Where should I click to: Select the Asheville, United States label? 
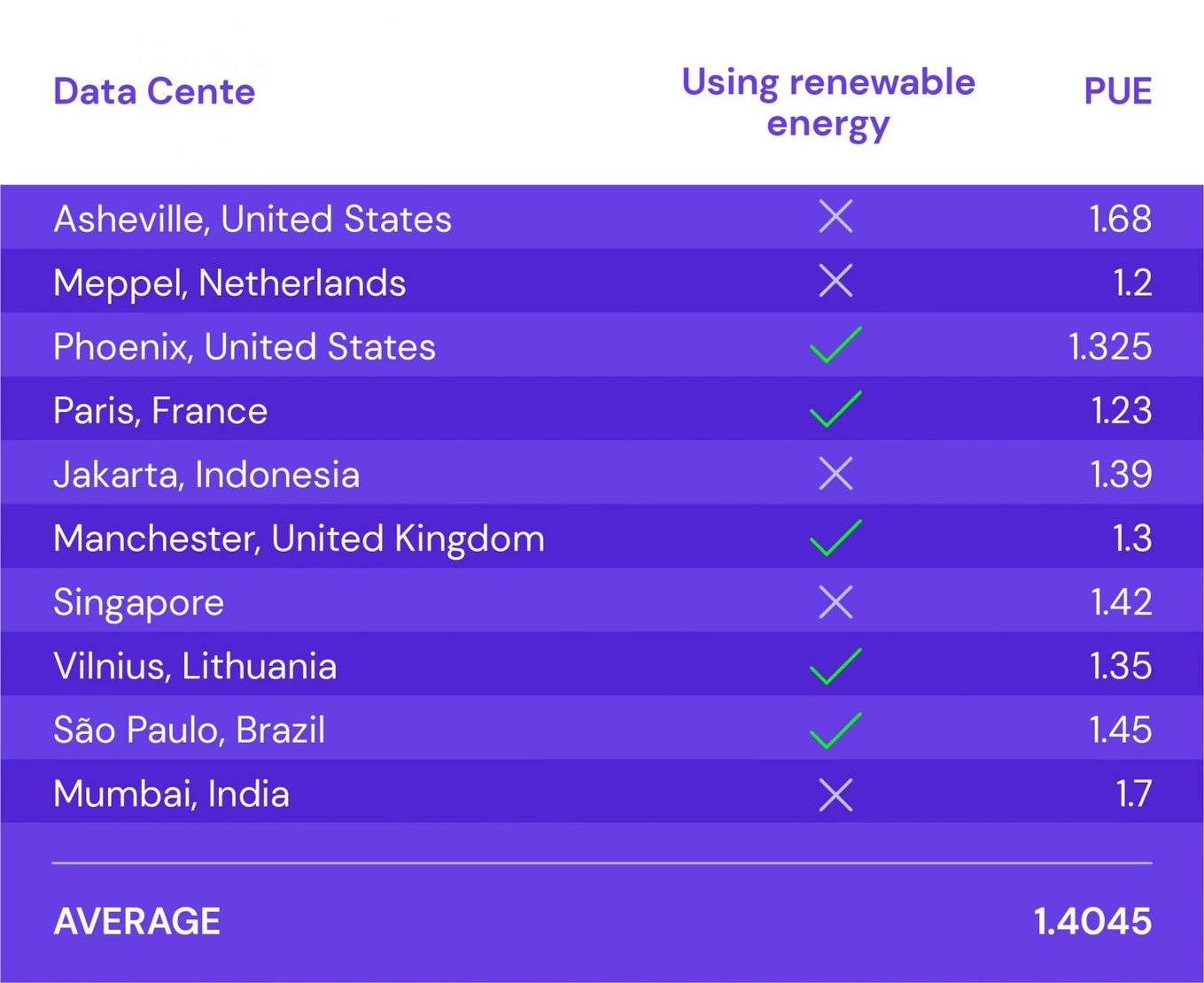[x=252, y=219]
